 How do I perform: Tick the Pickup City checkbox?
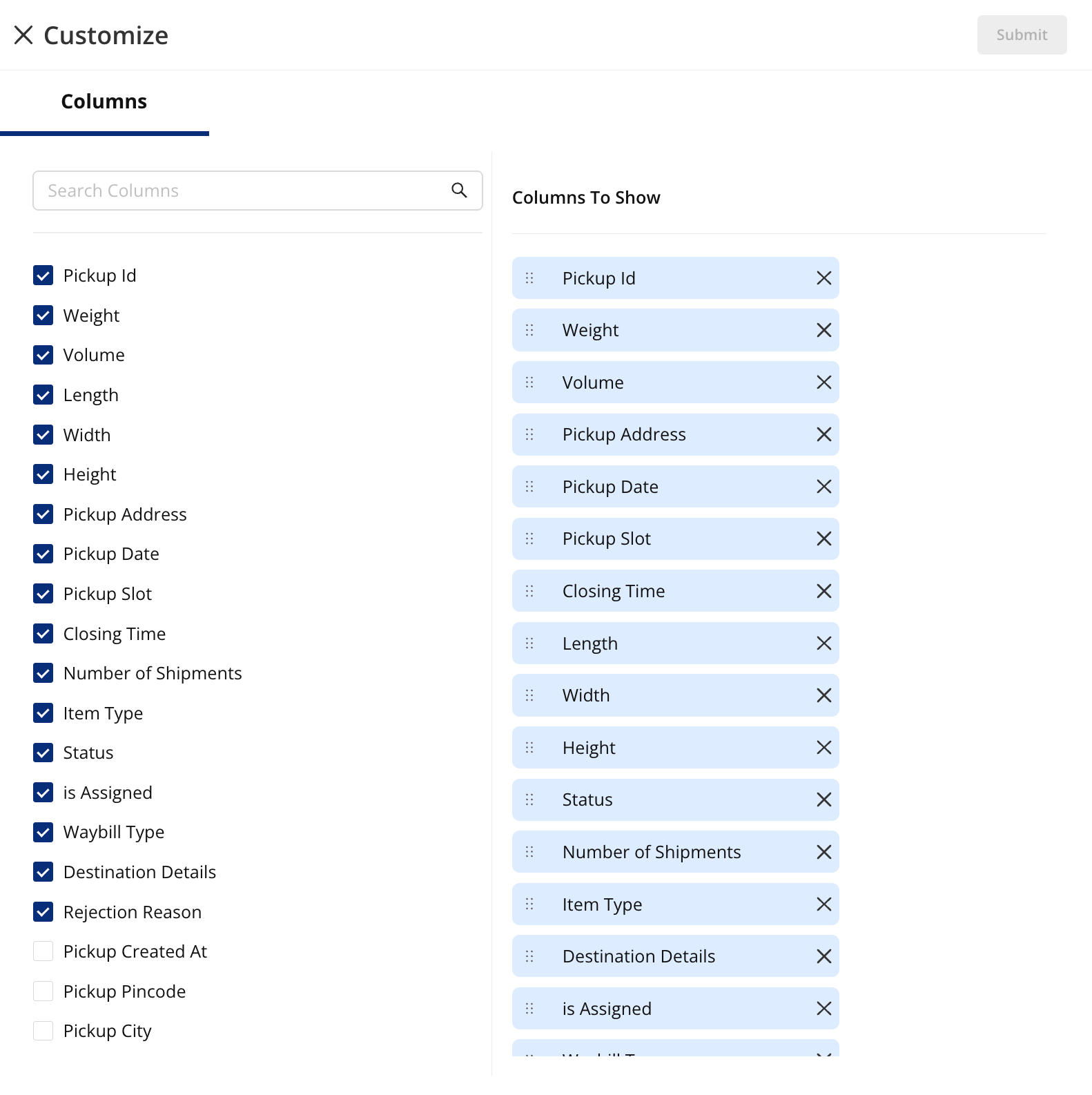click(43, 1031)
